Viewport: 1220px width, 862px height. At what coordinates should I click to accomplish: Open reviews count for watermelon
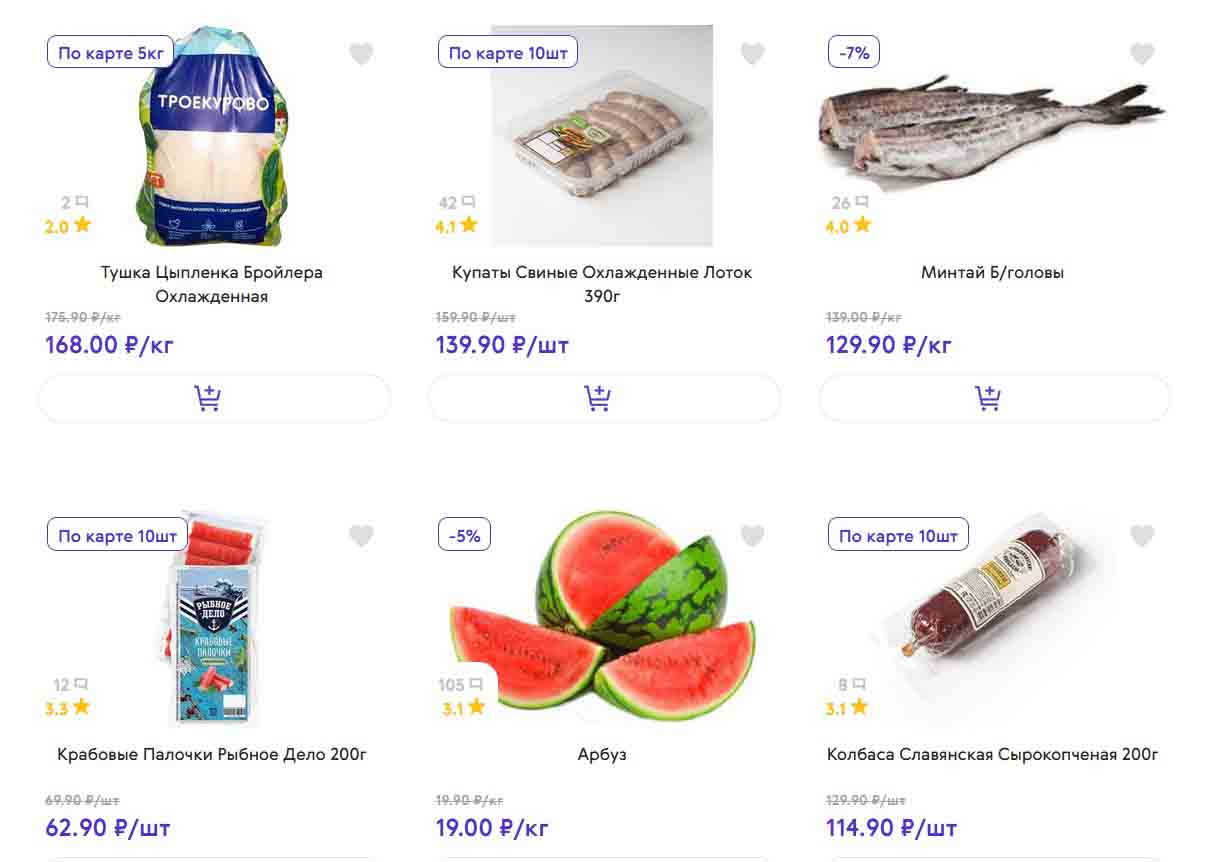[458, 685]
